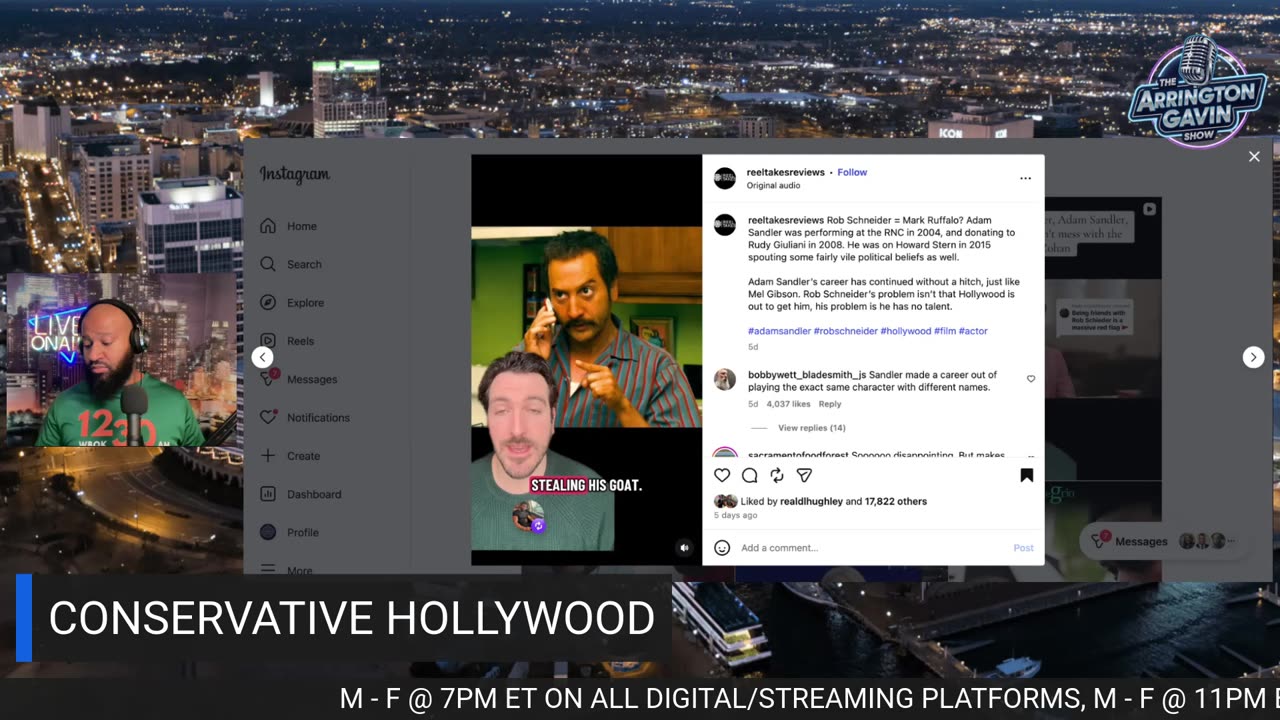This screenshot has width=1280, height=720.
Task: Click the Explore compass icon
Action: (x=268, y=302)
